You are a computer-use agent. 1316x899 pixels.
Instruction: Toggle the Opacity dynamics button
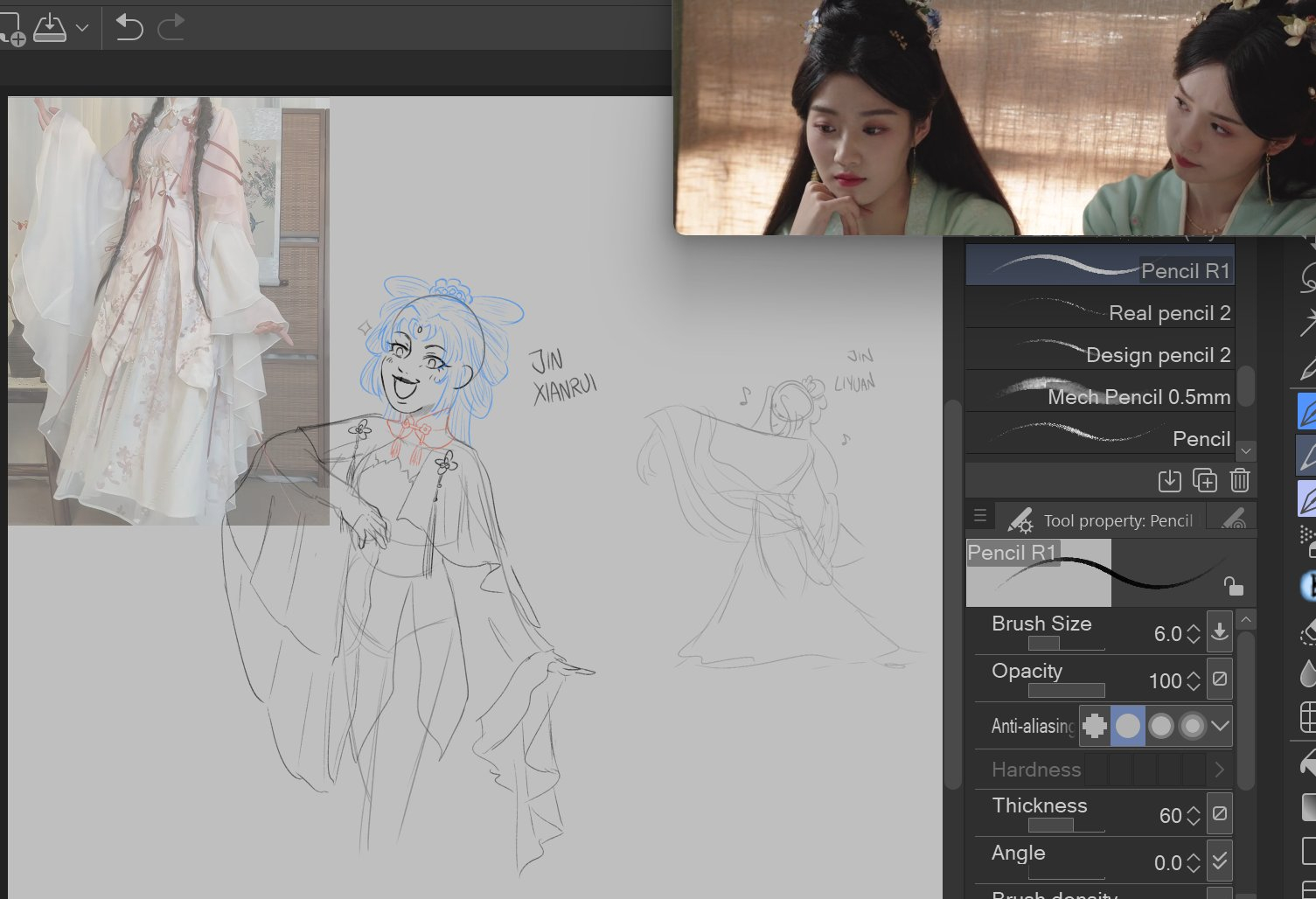1219,679
